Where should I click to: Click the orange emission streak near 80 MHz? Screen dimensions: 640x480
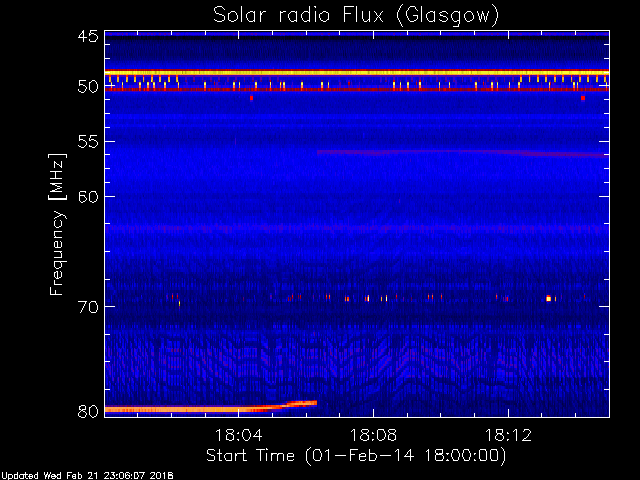211,407
